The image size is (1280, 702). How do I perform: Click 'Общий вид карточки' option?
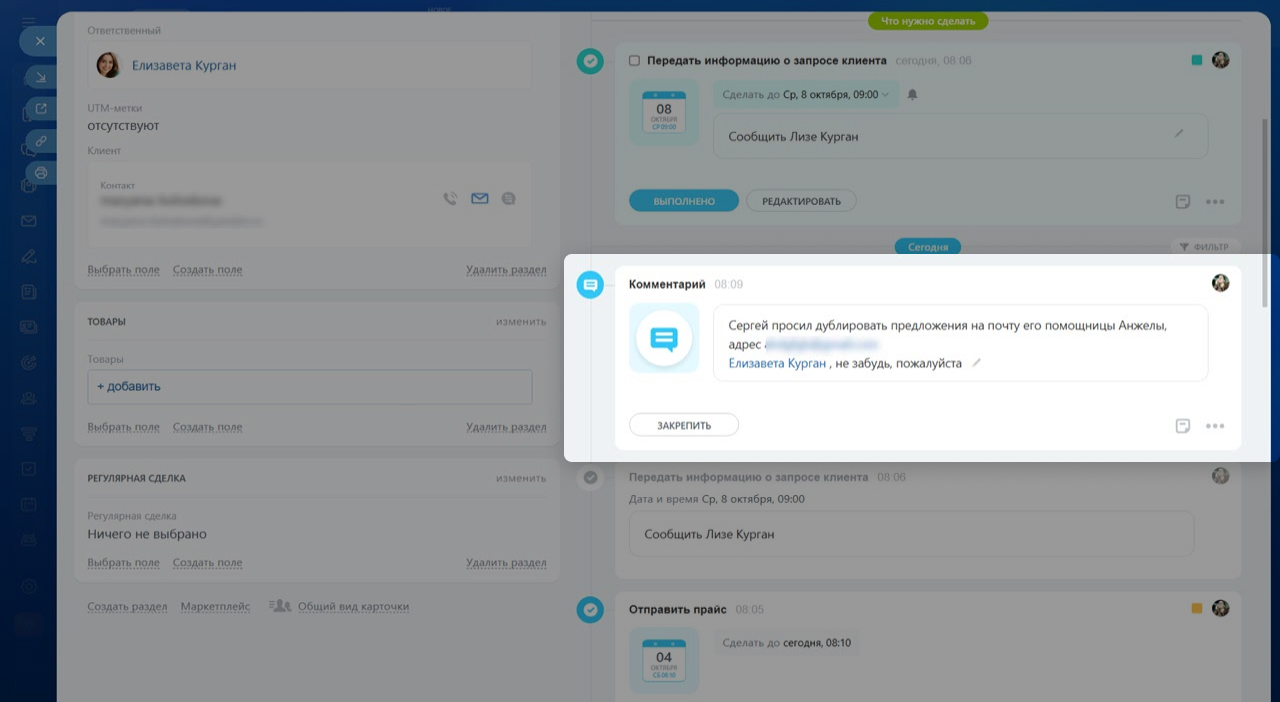click(353, 607)
